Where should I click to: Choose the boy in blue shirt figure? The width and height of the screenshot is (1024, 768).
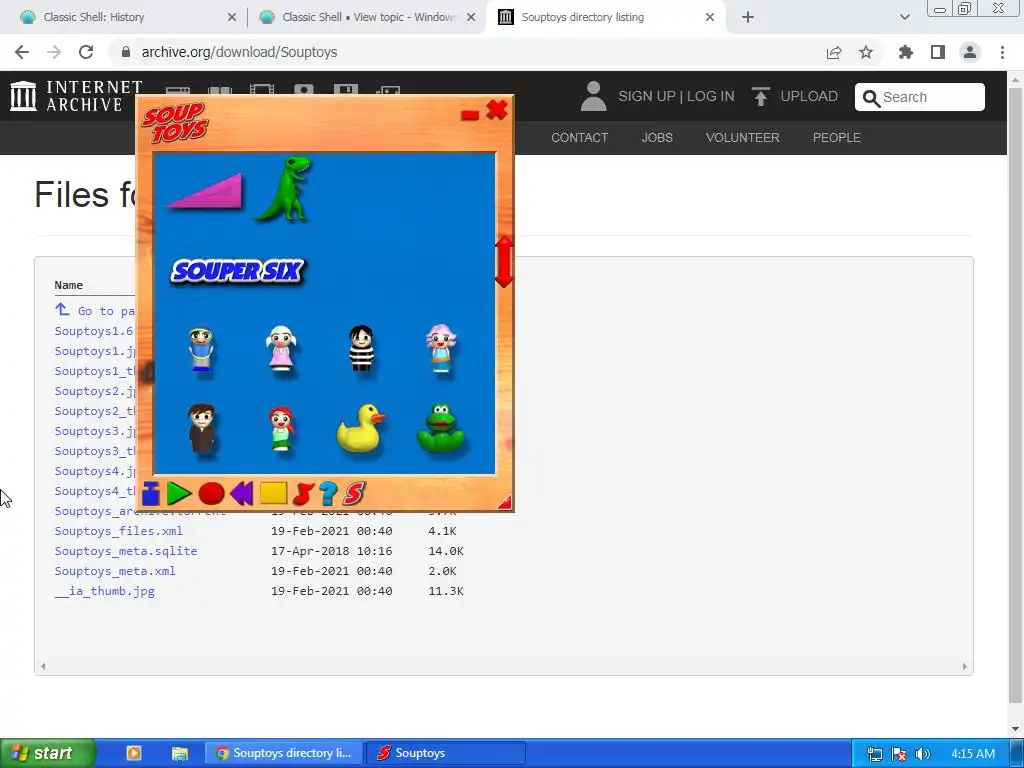(x=201, y=350)
